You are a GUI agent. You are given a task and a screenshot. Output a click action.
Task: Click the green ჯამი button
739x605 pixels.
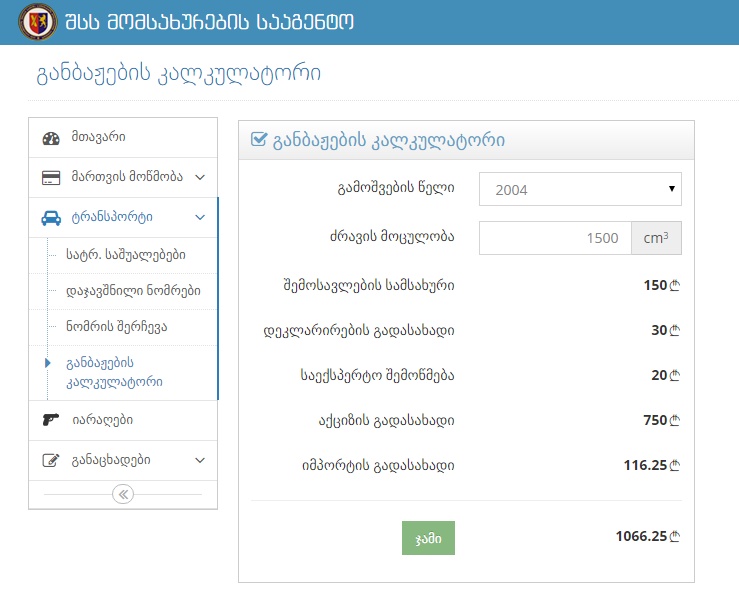point(428,538)
